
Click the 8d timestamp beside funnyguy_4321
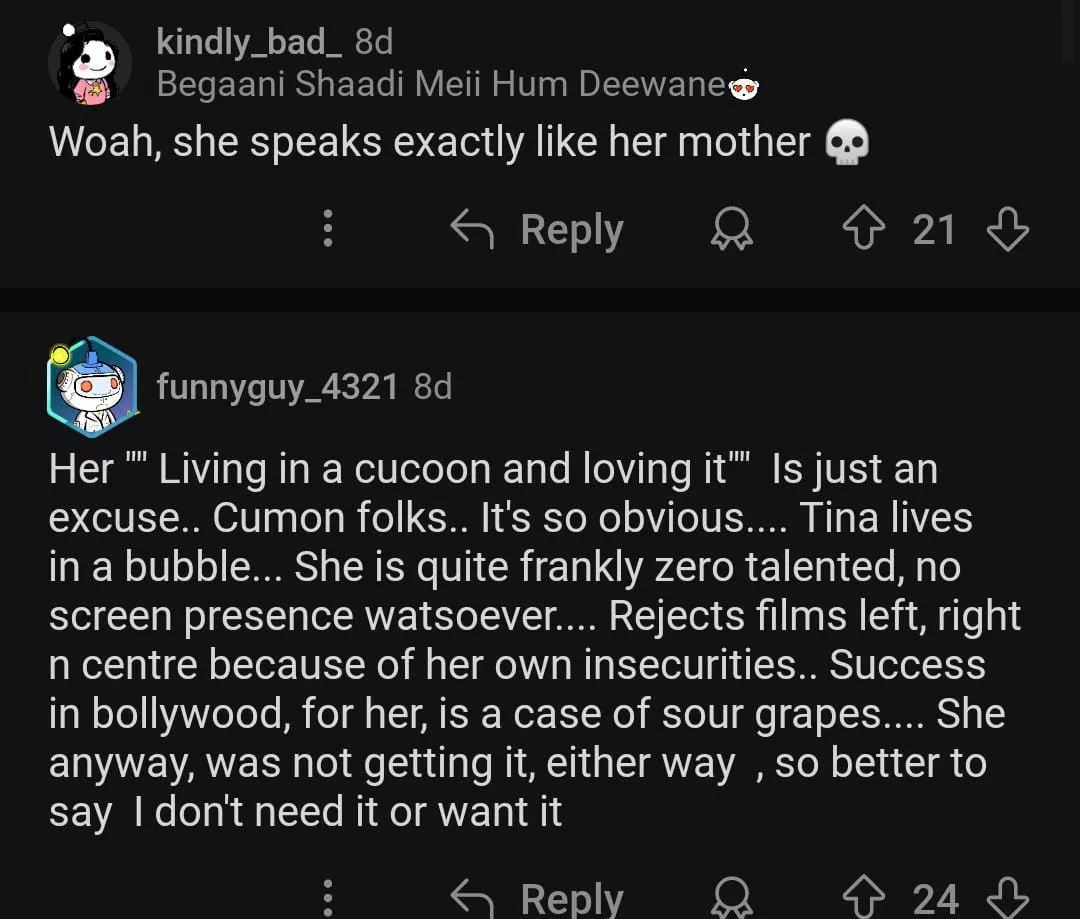[x=433, y=386]
